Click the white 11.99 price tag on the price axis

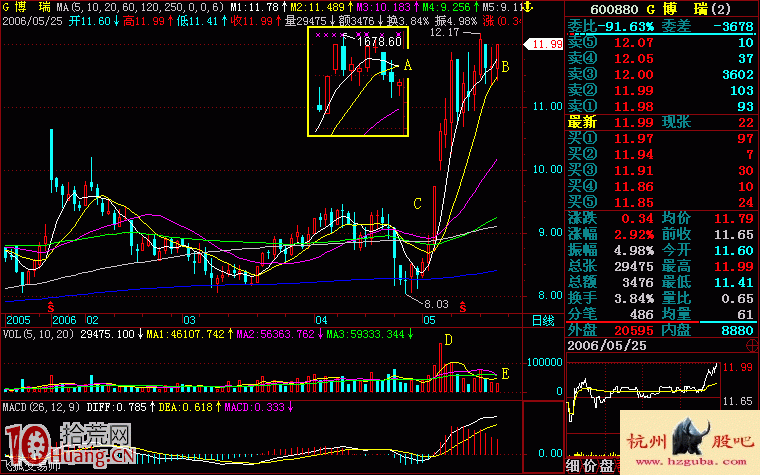coord(544,44)
